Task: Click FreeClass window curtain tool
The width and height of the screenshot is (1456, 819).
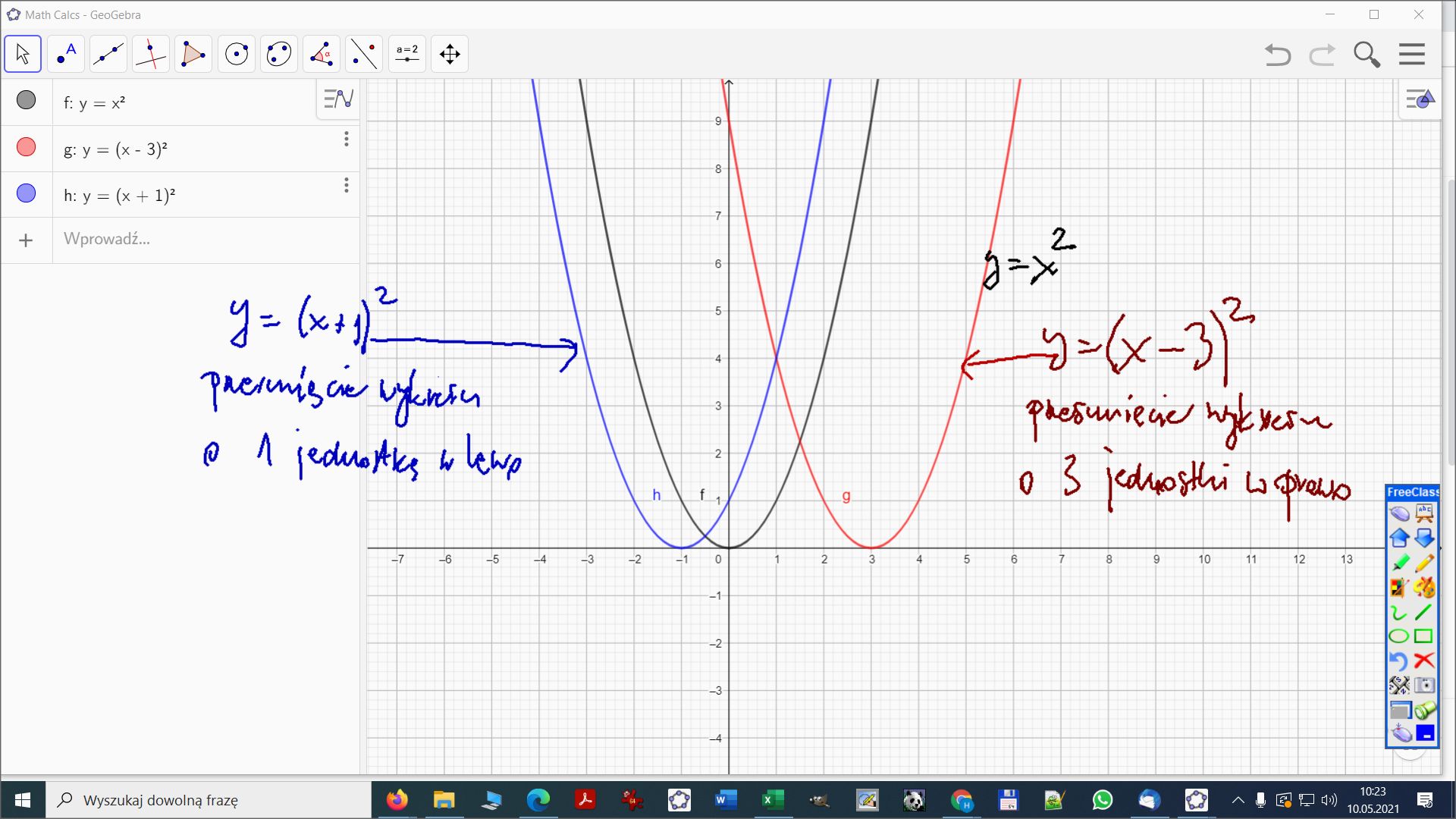Action: (x=1399, y=710)
